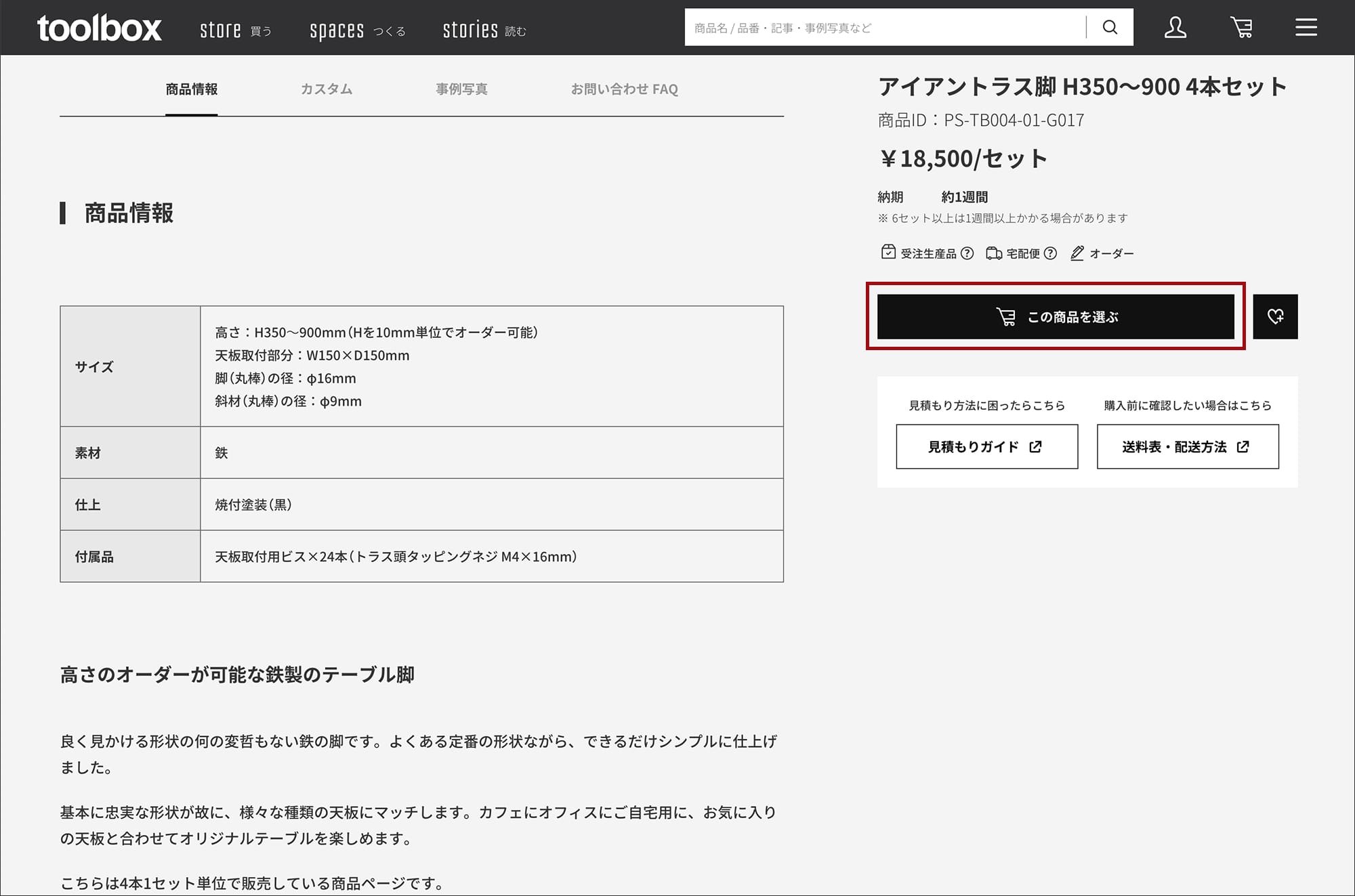The height and width of the screenshot is (896, 1355).
Task: Open the store 買う menu
Action: (235, 30)
